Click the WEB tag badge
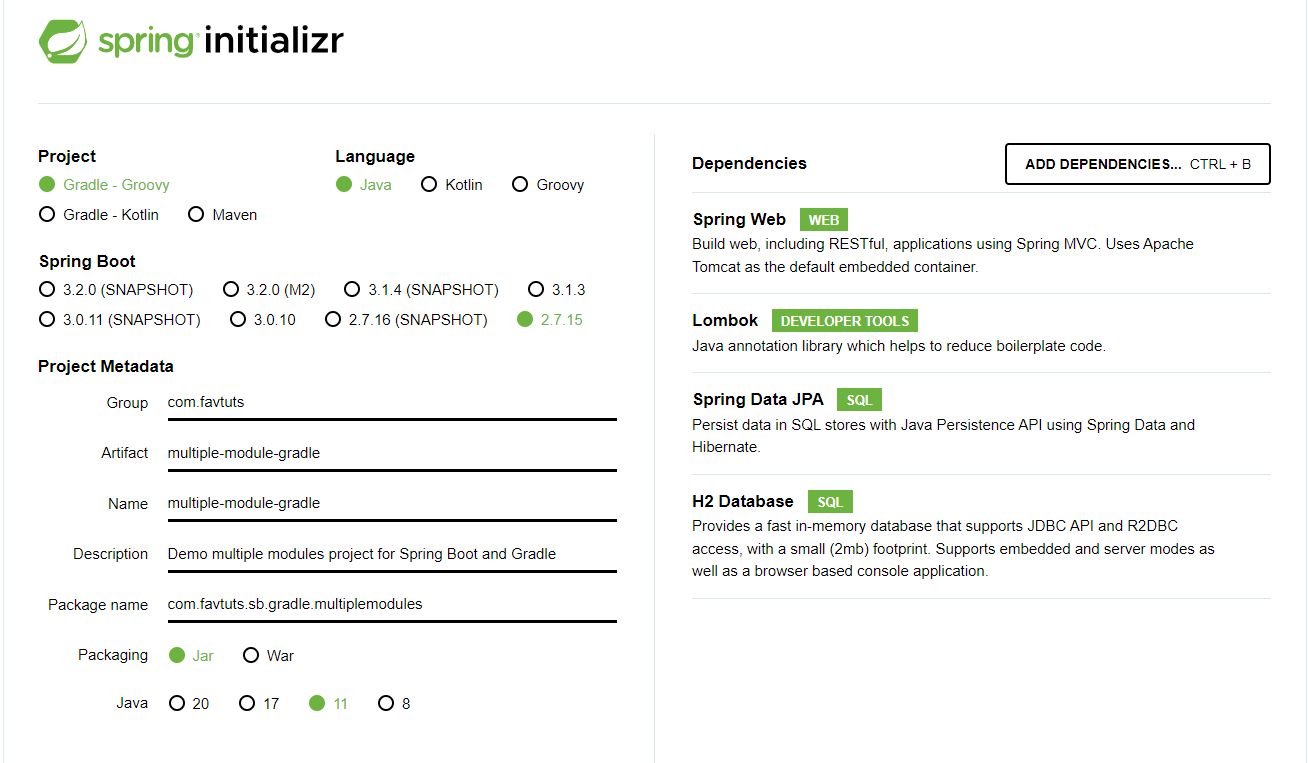The height and width of the screenshot is (763, 1308). [824, 220]
